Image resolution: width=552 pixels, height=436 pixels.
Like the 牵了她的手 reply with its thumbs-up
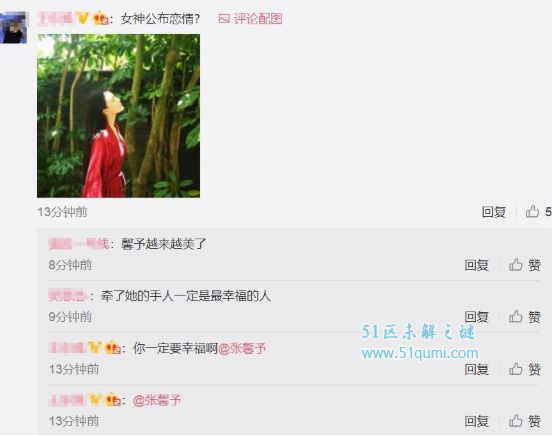coord(516,316)
